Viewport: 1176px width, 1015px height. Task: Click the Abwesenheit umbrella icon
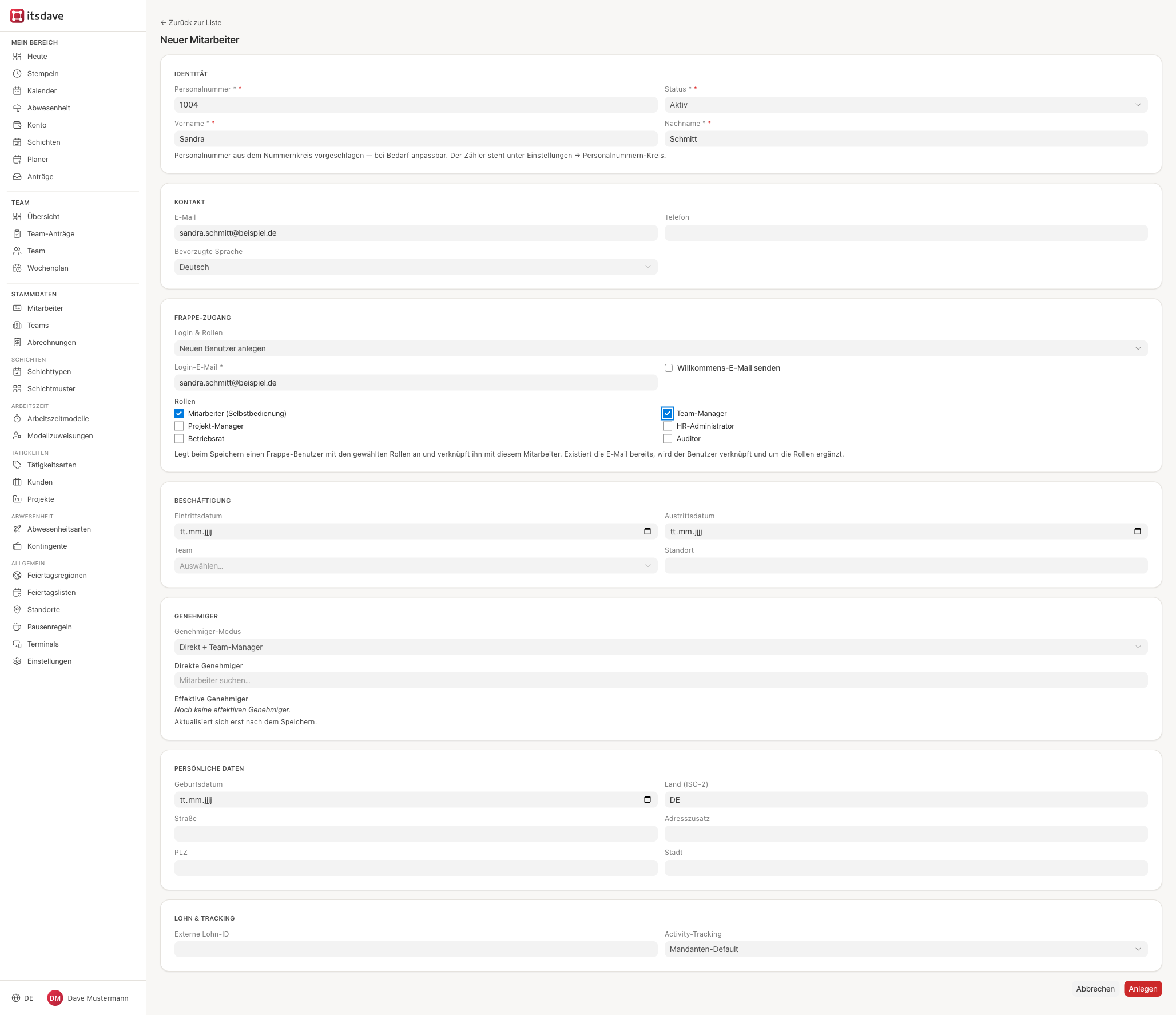coord(17,108)
